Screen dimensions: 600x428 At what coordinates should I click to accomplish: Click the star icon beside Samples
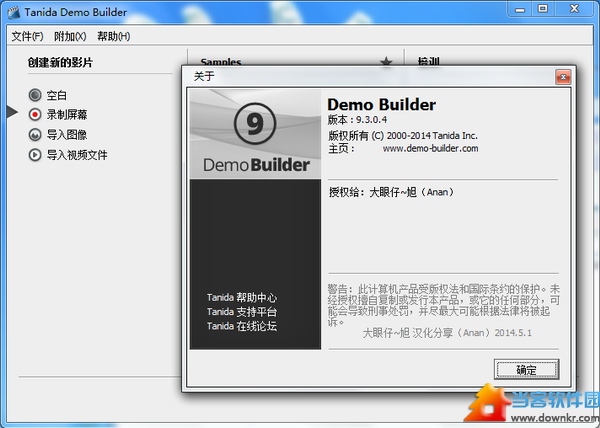386,61
